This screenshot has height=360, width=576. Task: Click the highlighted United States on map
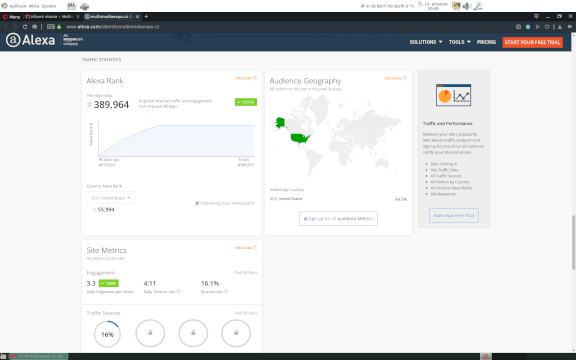point(300,138)
